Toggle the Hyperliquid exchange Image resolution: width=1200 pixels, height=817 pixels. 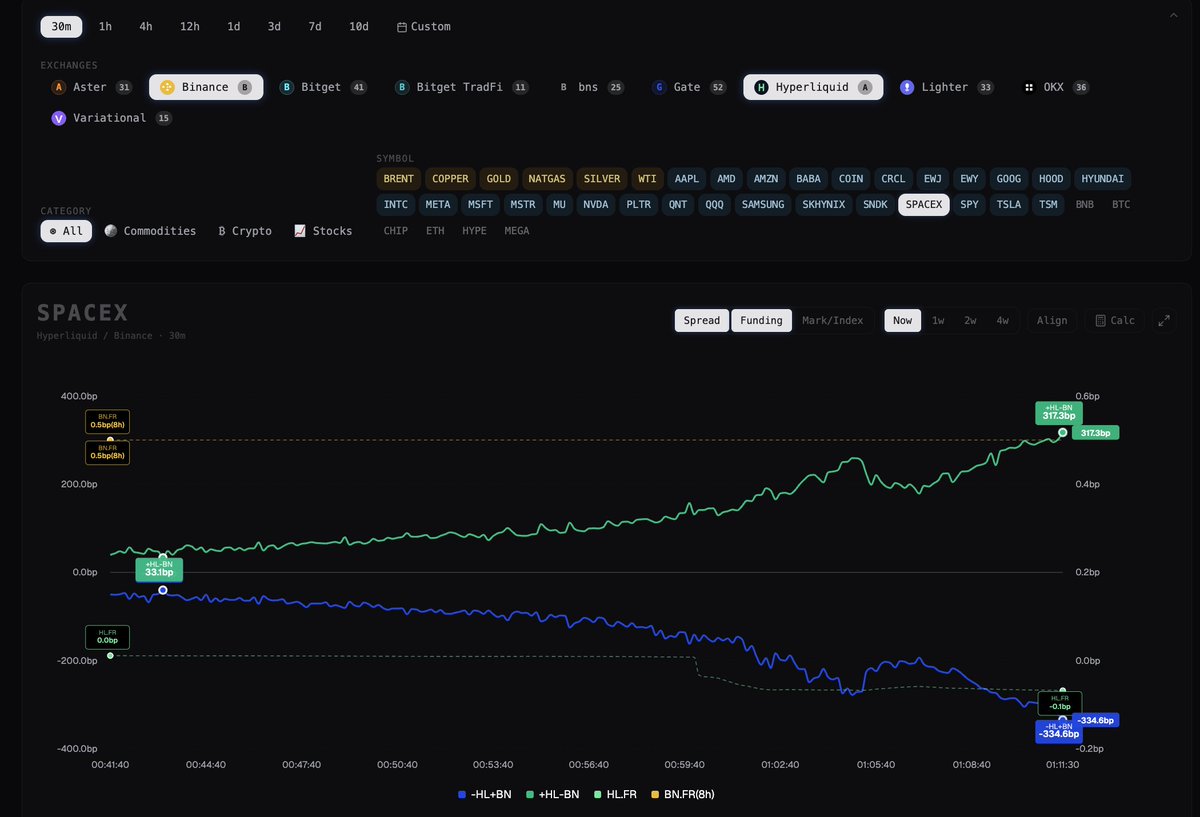(813, 87)
